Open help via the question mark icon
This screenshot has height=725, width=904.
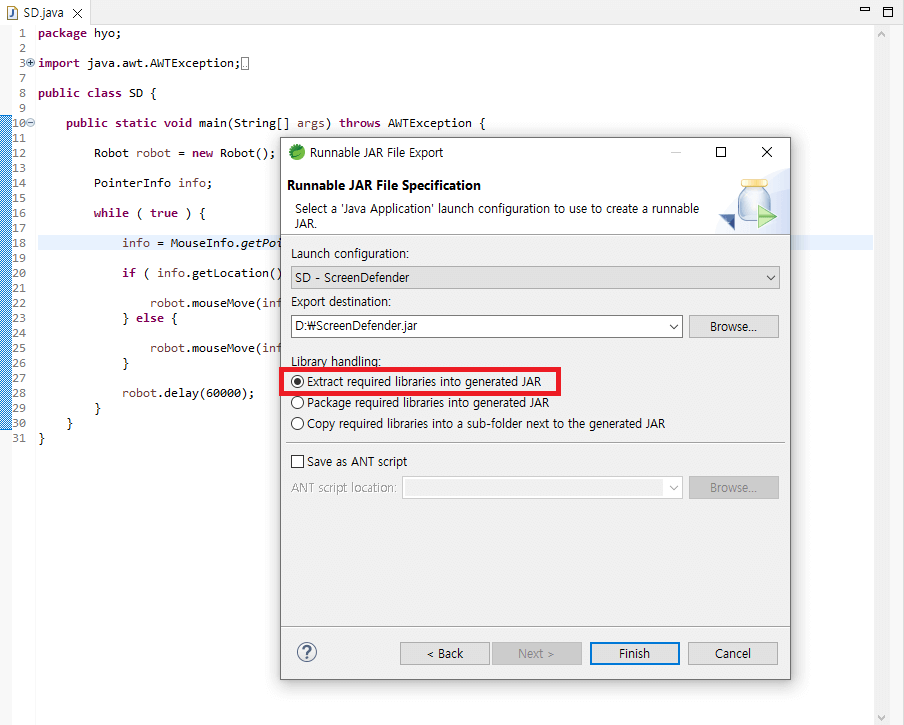coord(307,652)
